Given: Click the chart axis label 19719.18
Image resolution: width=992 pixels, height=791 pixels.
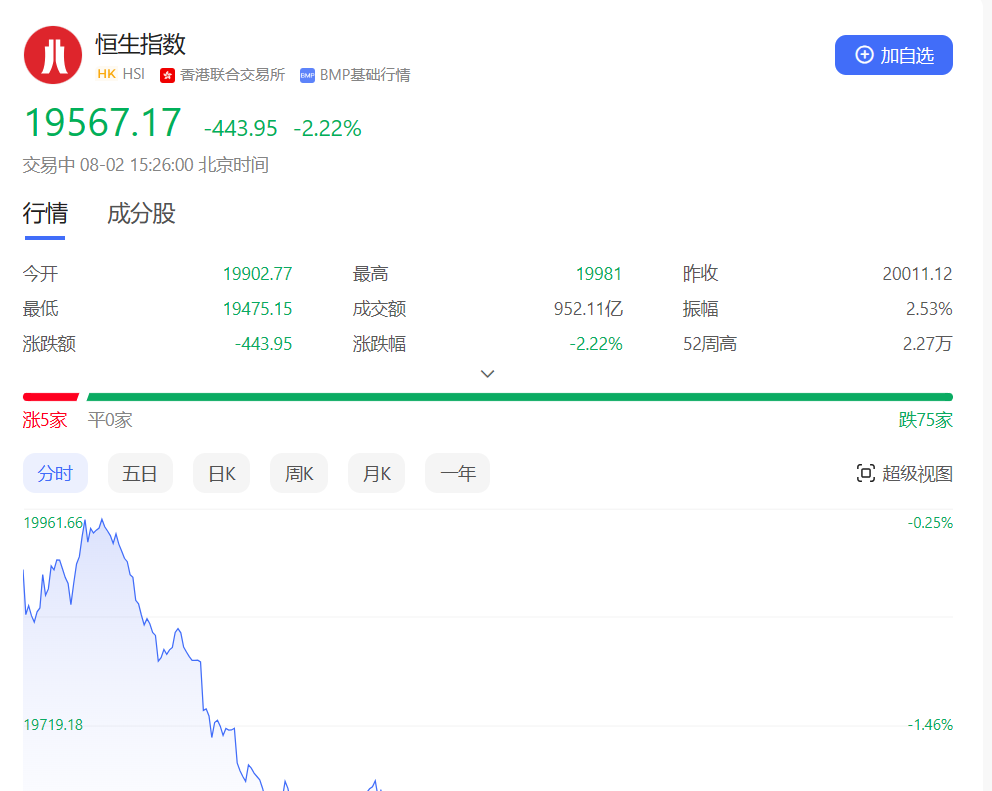Looking at the screenshot, I should [x=53, y=725].
